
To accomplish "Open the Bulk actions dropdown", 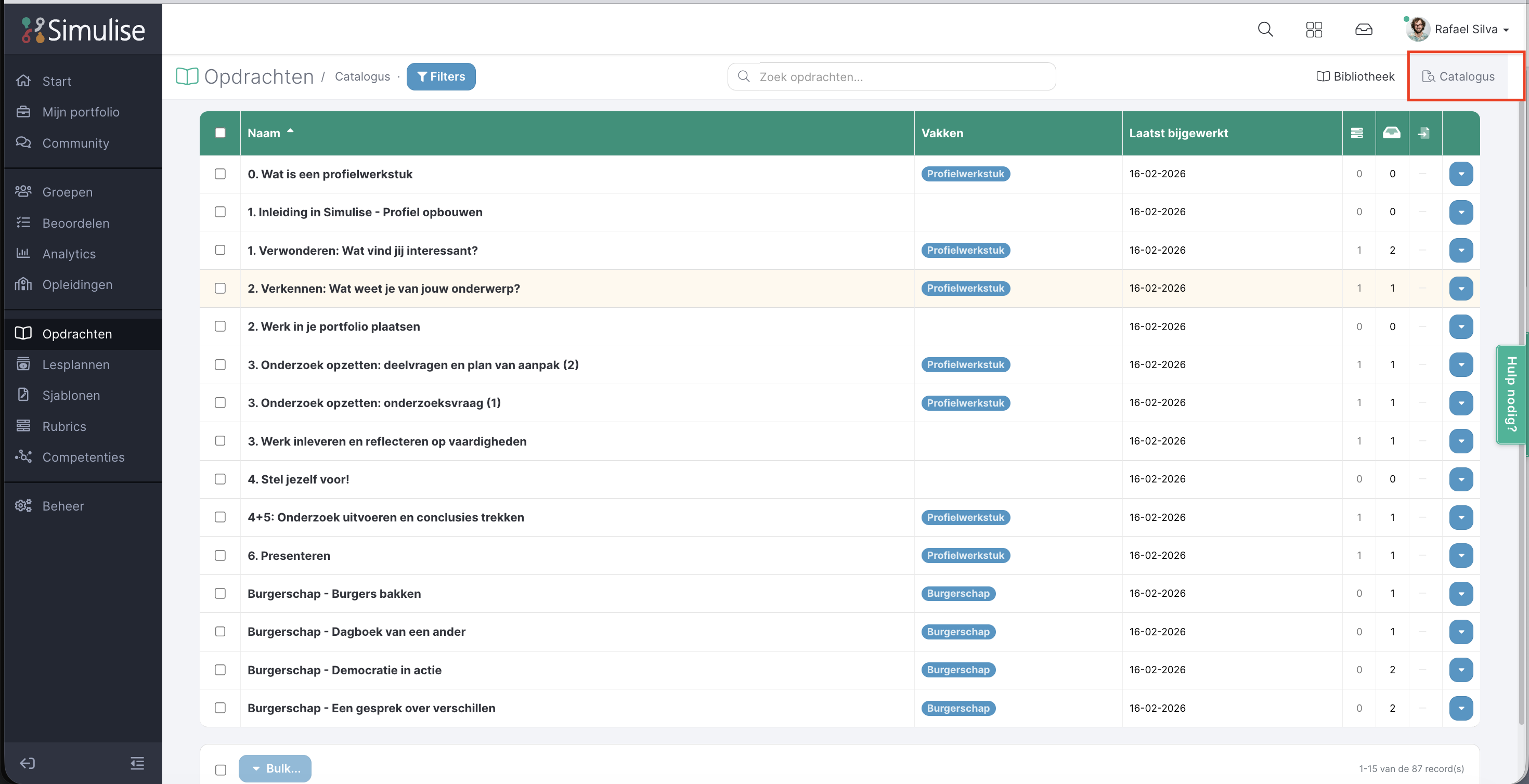I will (x=275, y=768).
